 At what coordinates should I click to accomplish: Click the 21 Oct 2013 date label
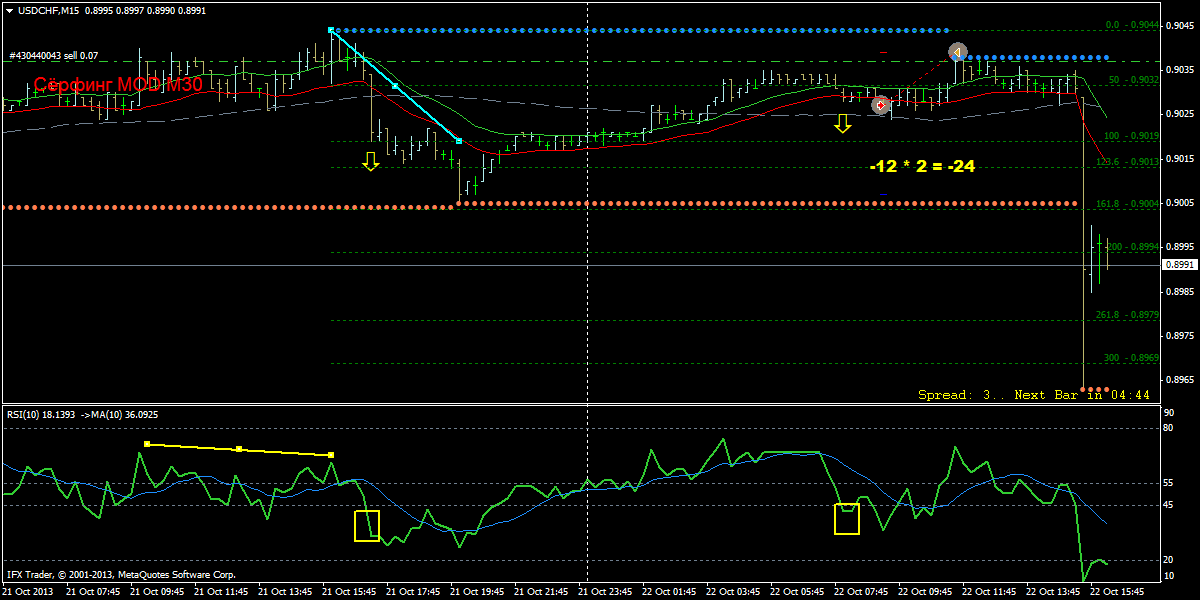(30, 592)
